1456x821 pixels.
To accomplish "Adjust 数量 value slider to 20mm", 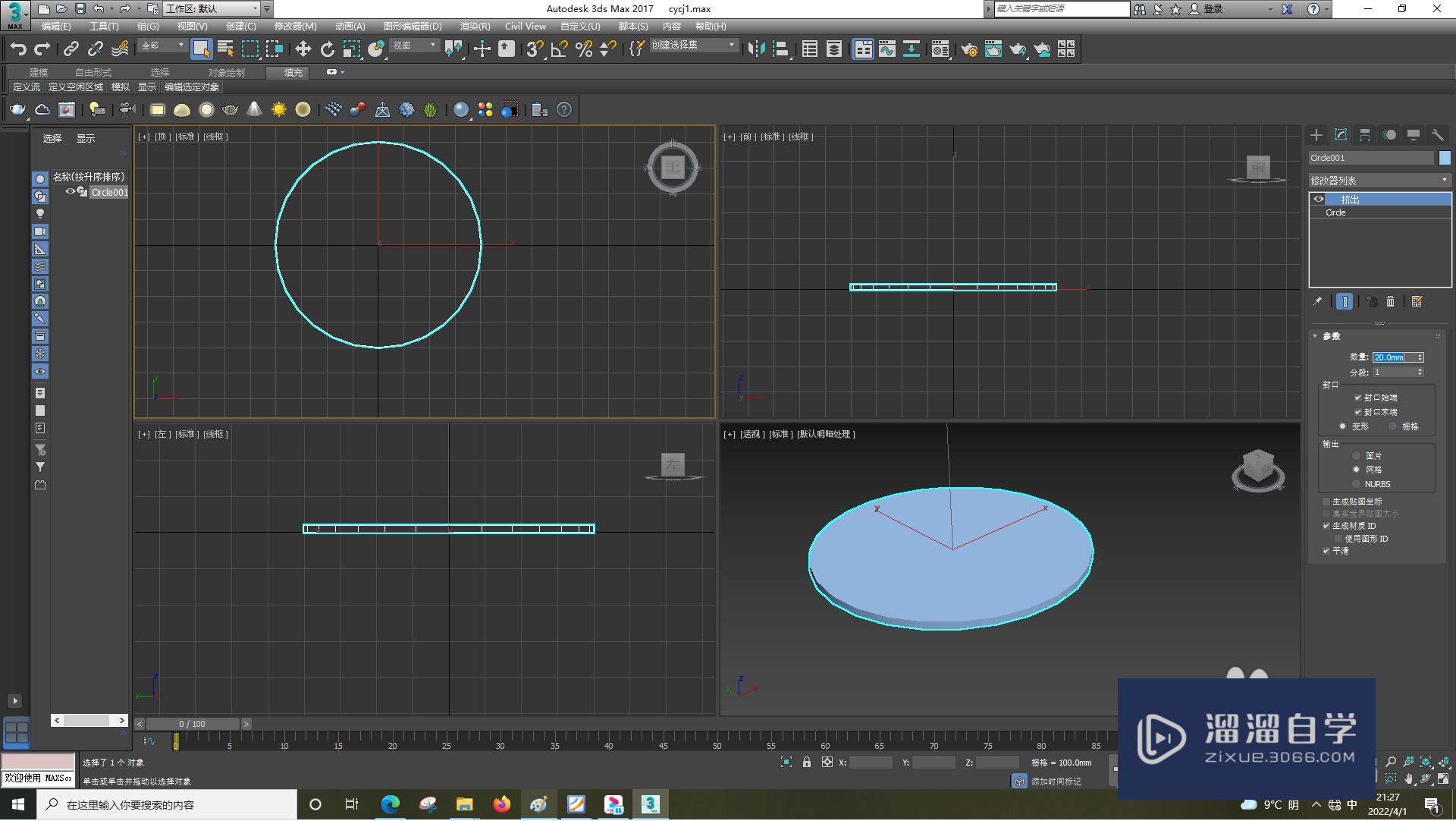I will (x=1393, y=357).
